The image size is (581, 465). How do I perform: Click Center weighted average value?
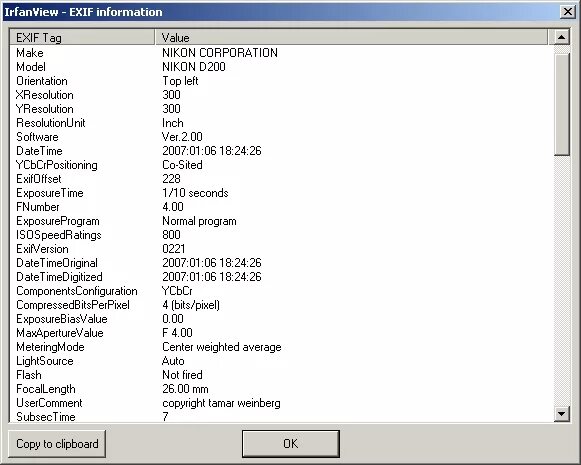(x=222, y=347)
